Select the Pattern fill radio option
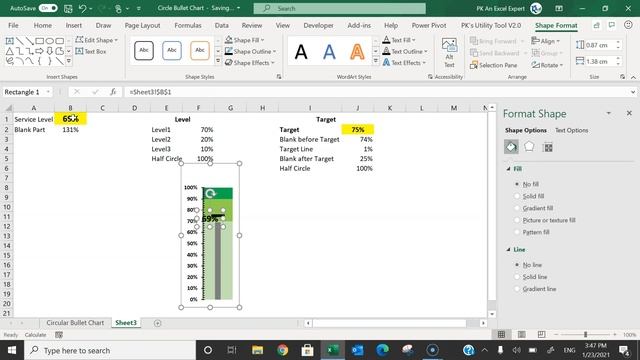This screenshot has height=360, width=640. coord(517,232)
